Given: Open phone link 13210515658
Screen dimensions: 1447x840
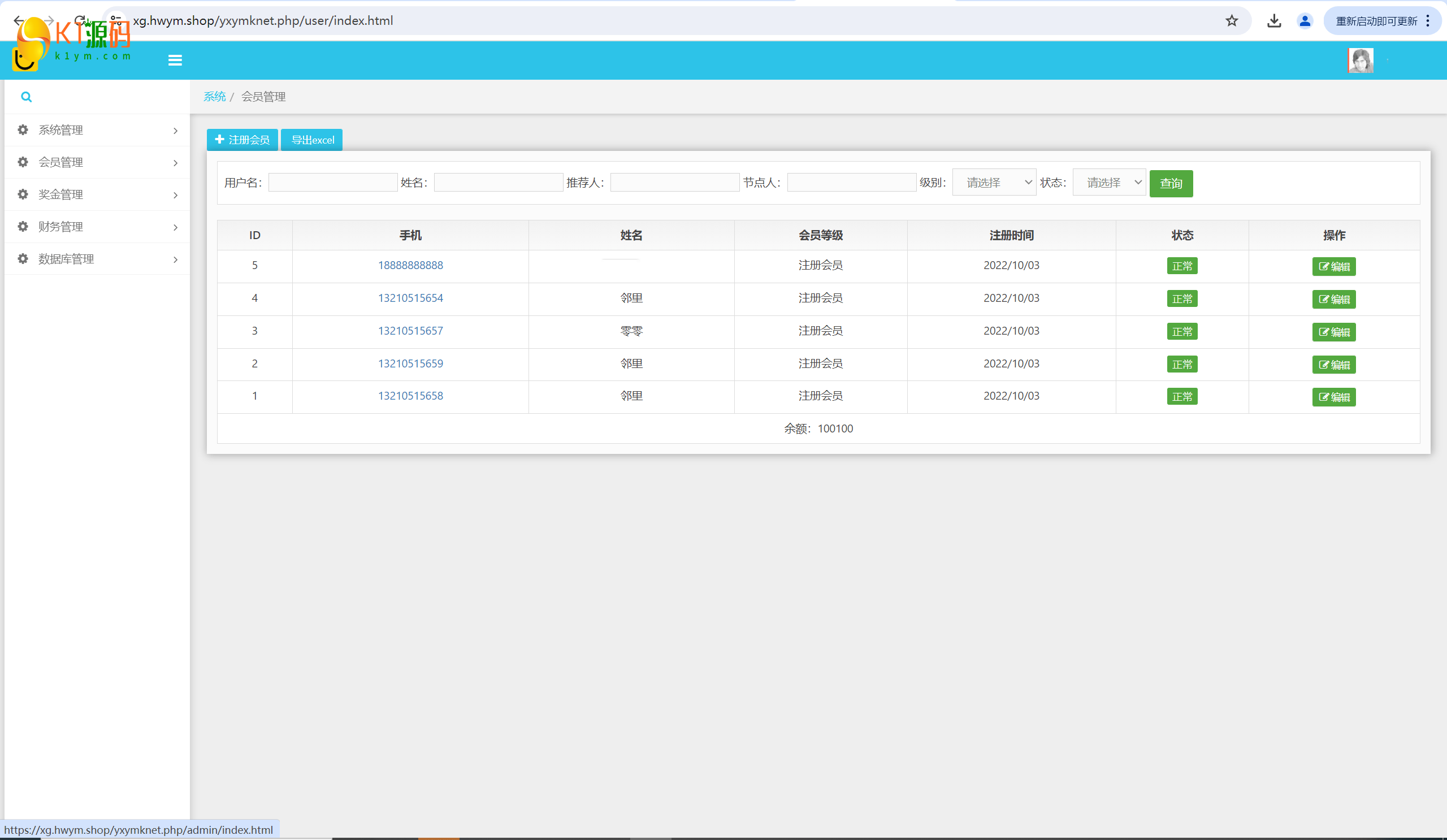Looking at the screenshot, I should click(410, 396).
